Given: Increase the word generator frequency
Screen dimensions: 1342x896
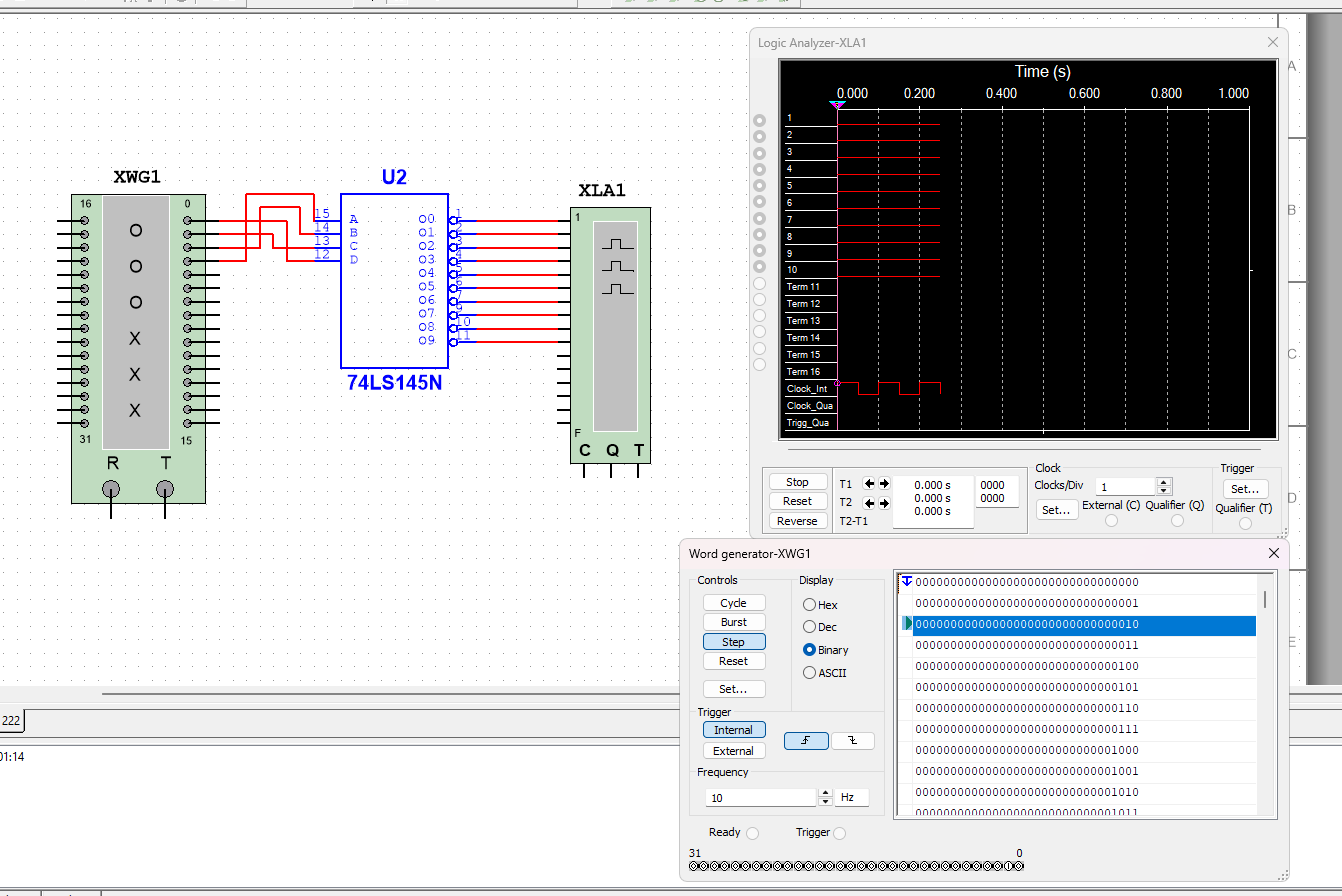Looking at the screenshot, I should point(825,794).
